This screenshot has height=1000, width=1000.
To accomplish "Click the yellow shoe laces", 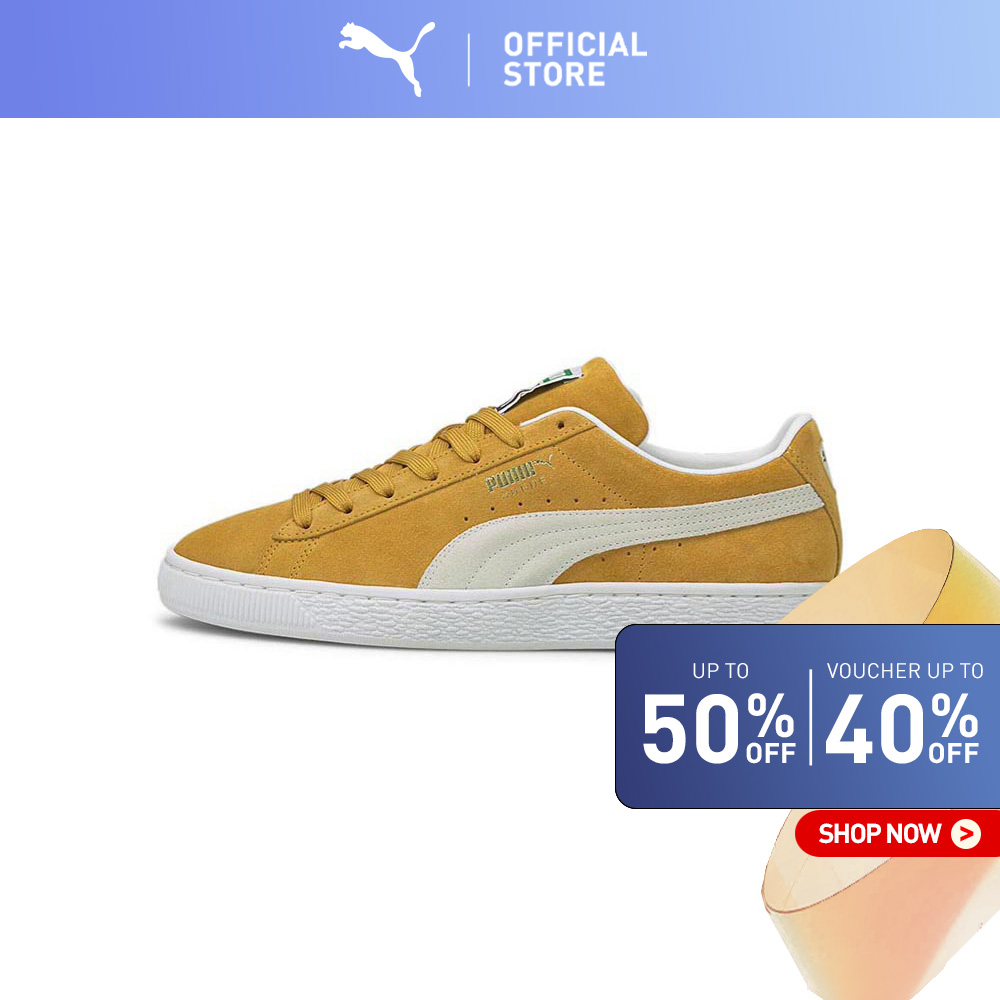I will 408,466.
